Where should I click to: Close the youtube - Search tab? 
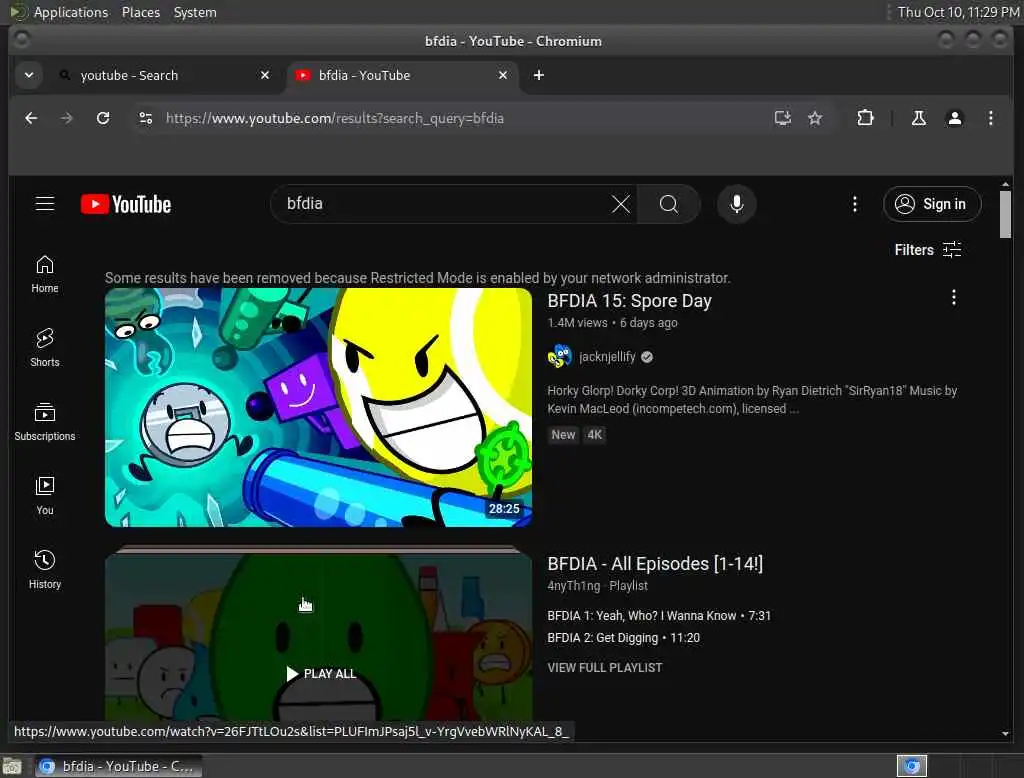pos(264,75)
